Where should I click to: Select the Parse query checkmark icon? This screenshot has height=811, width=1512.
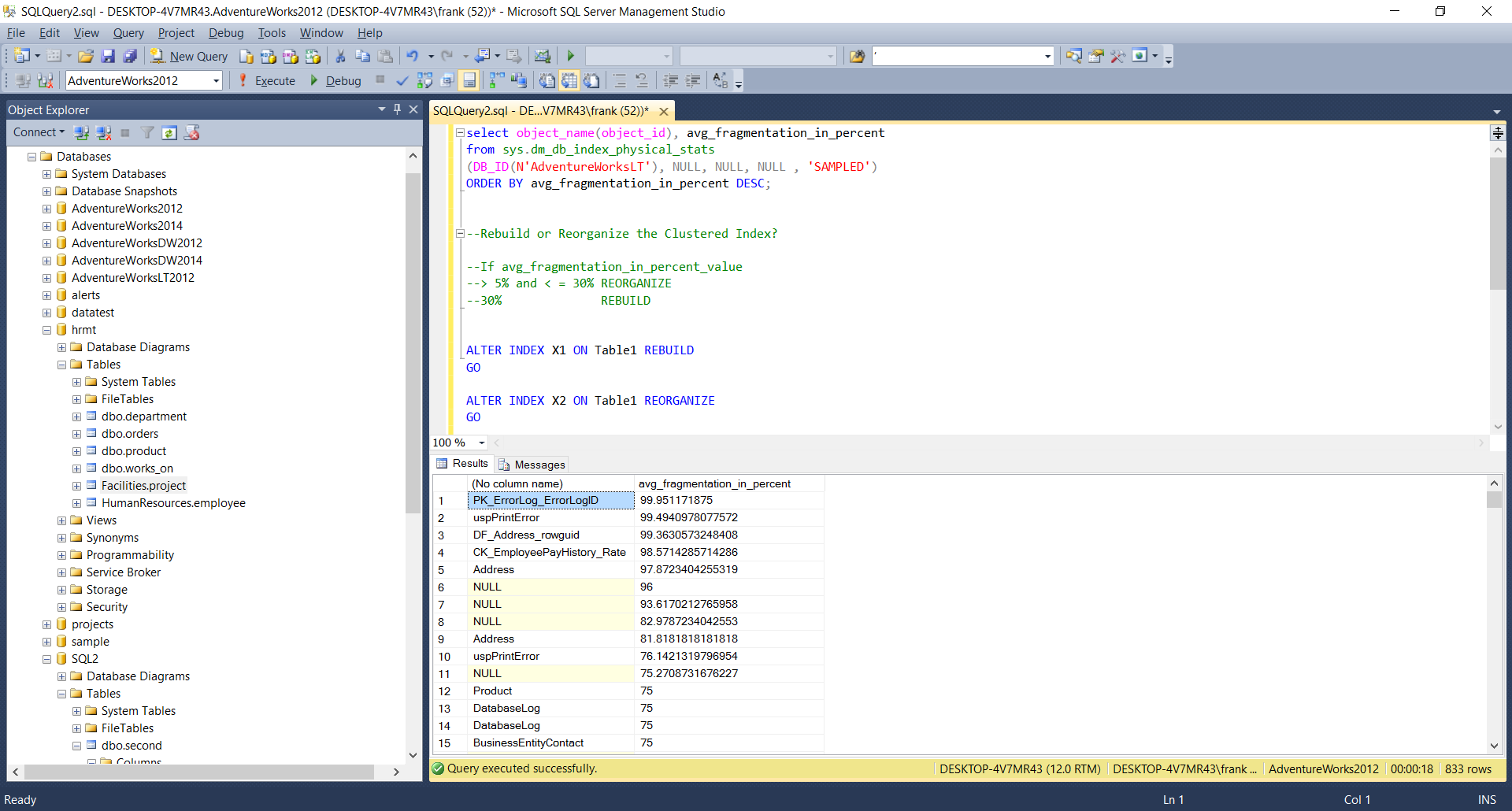402,80
